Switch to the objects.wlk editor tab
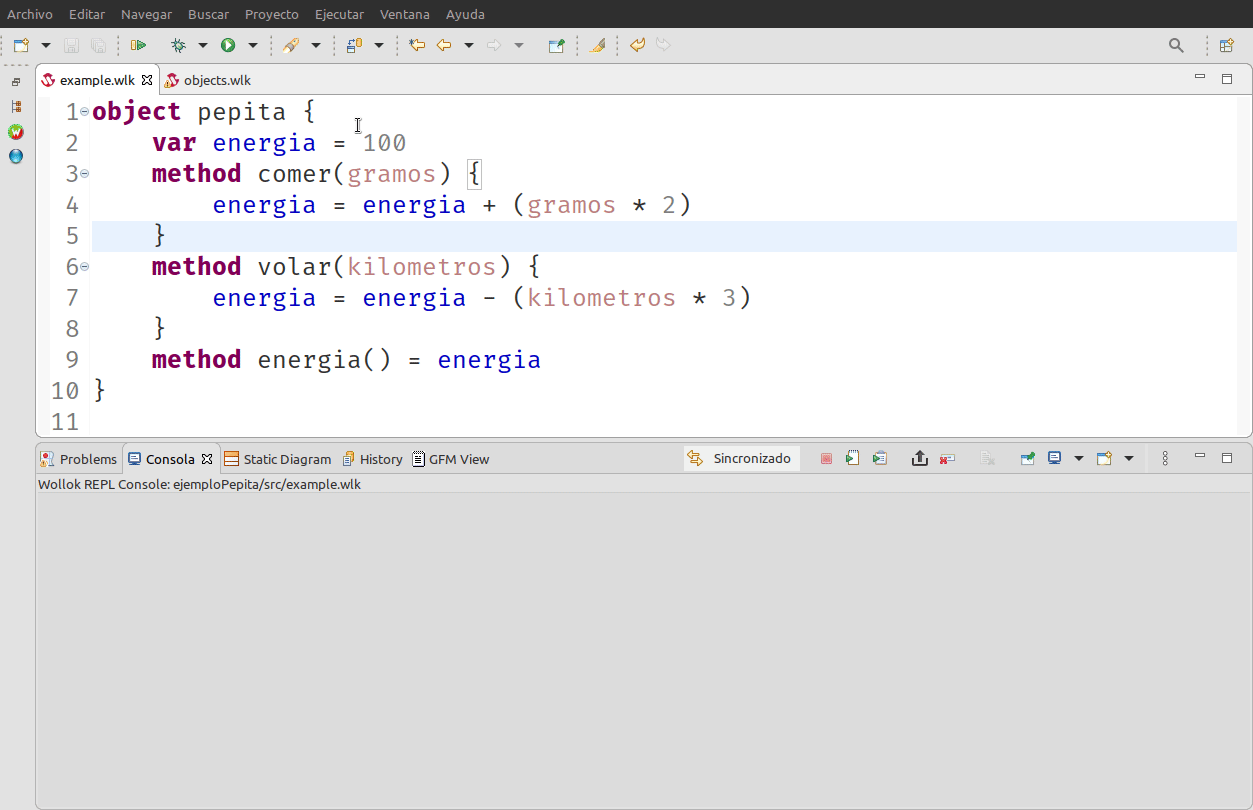Screen dimensions: 1253x810 coord(216,80)
